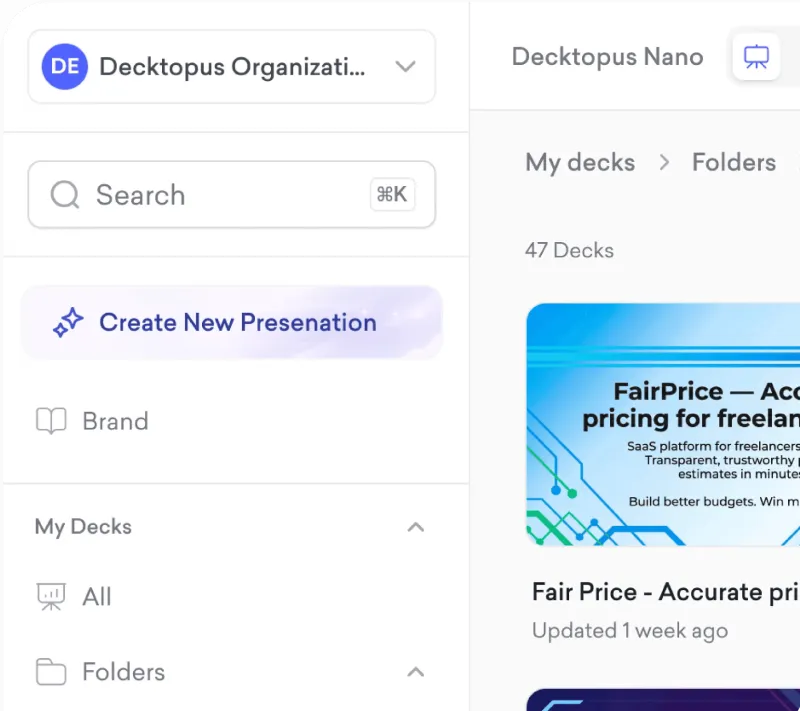Click the Decktopus Nano title
The image size is (800, 711).
(608, 57)
